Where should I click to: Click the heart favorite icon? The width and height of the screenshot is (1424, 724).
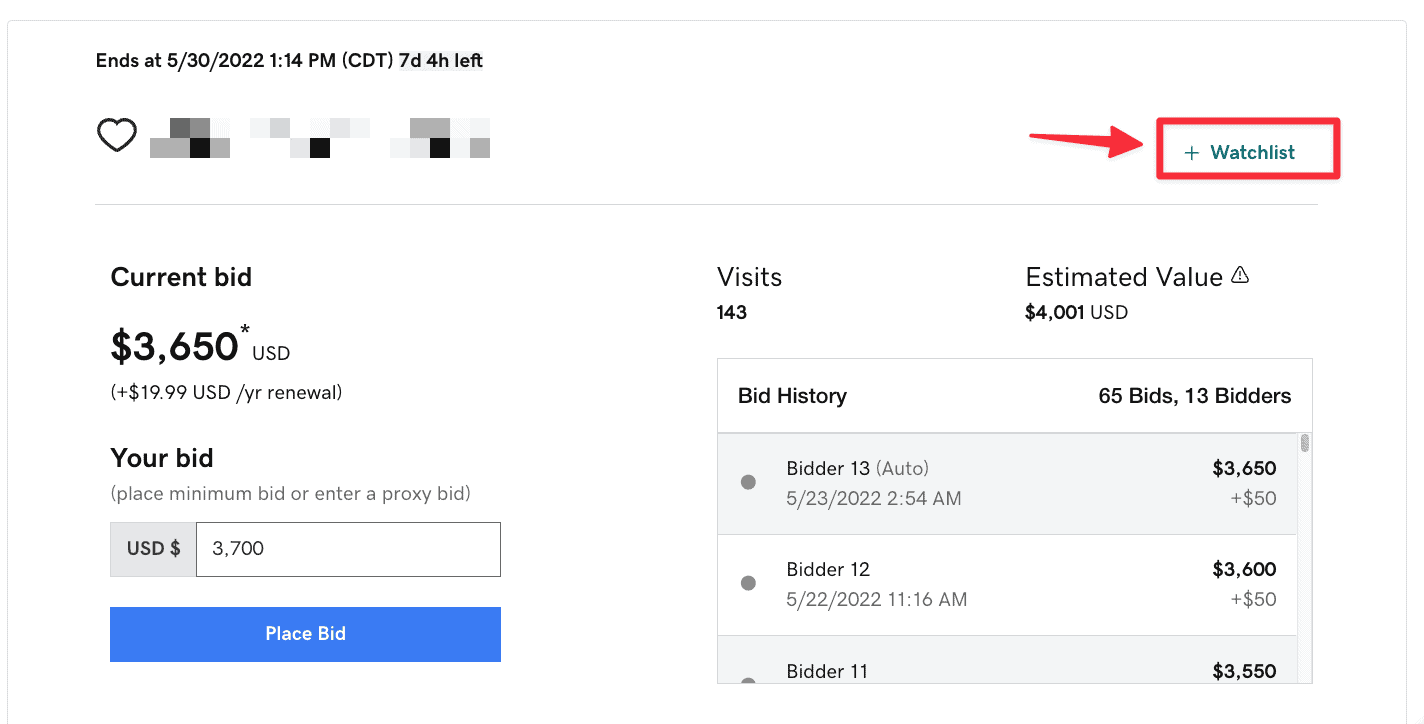click(116, 135)
